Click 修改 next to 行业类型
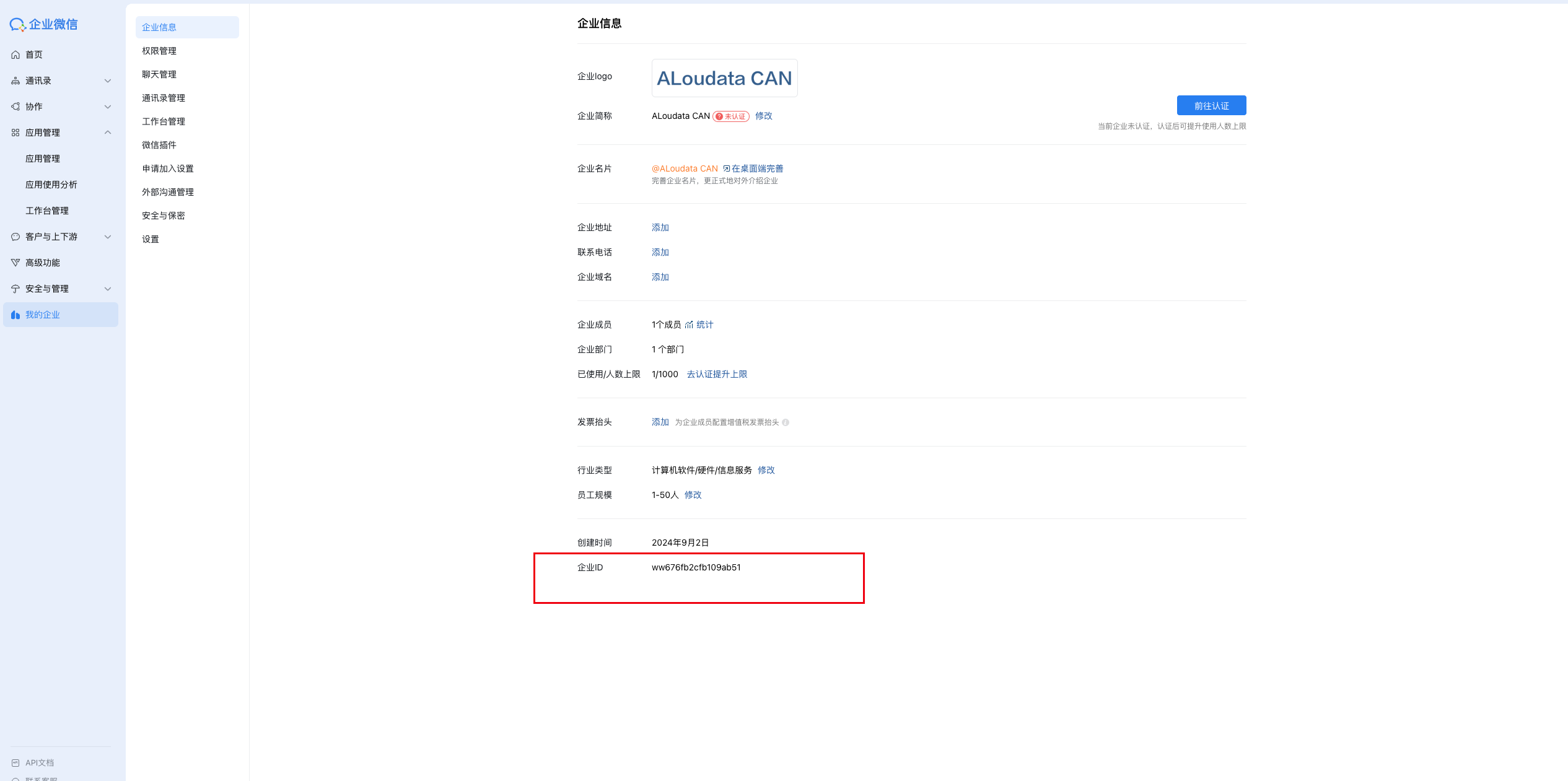Screen dimensions: 1568x781 click(766, 471)
